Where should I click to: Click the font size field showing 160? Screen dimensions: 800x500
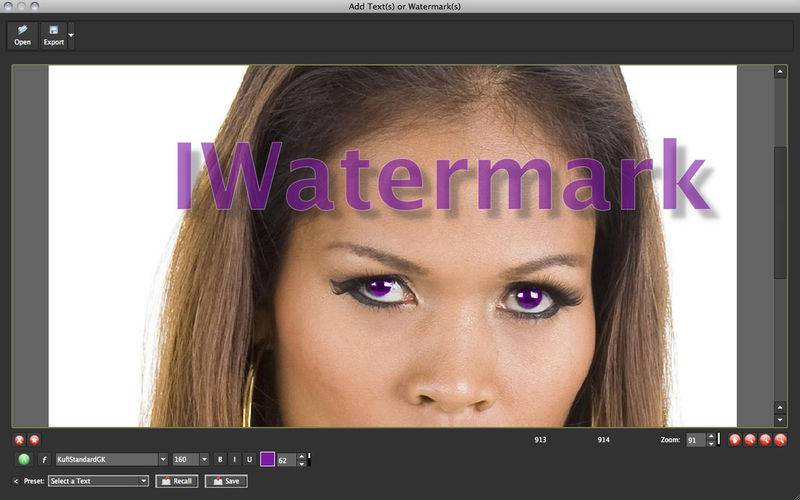coord(186,459)
